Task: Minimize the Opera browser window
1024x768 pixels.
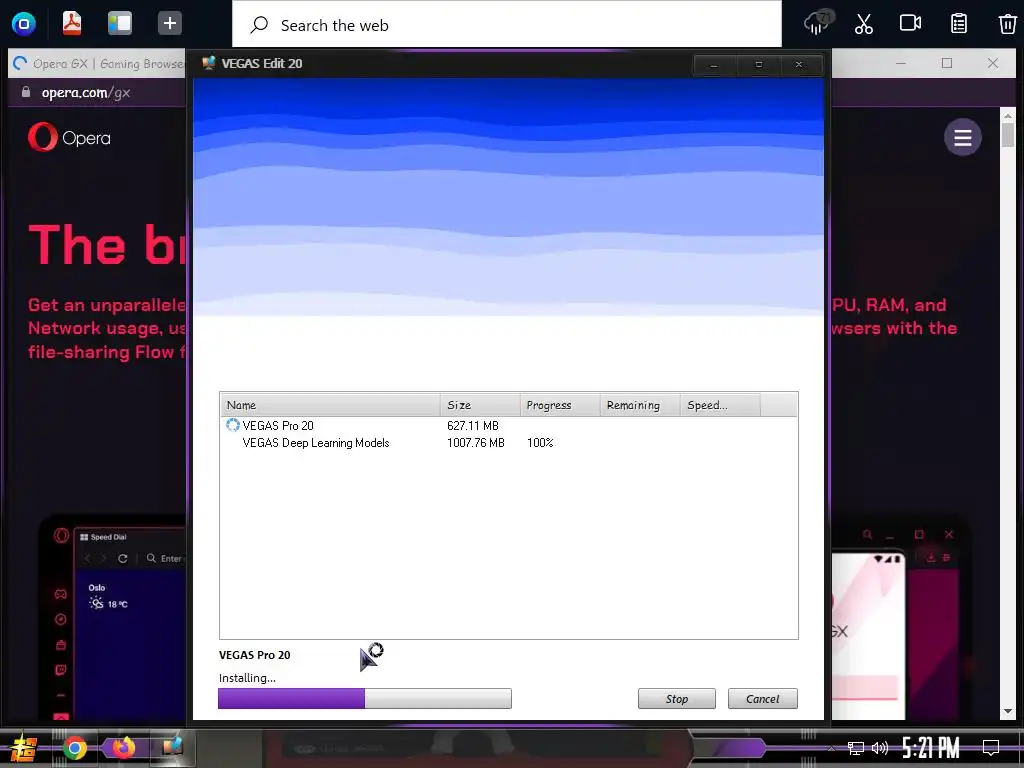Action: point(901,63)
